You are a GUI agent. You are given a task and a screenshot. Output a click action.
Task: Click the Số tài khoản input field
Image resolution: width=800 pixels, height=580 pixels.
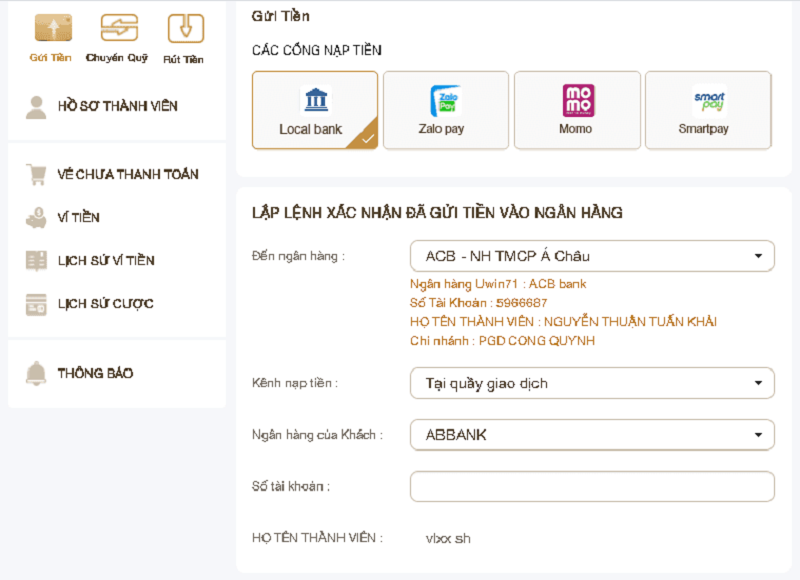point(592,486)
